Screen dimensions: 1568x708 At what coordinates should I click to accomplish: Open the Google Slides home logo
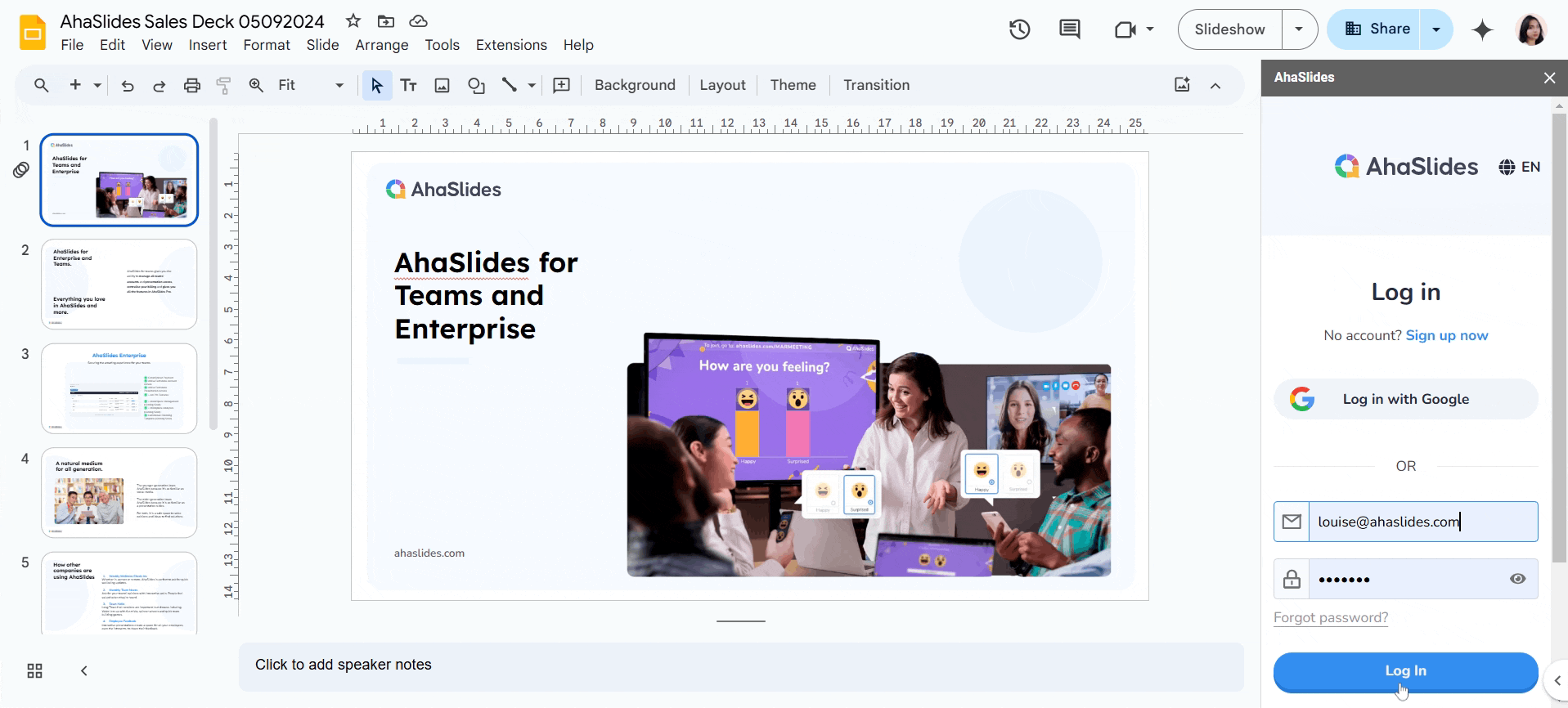[x=33, y=33]
